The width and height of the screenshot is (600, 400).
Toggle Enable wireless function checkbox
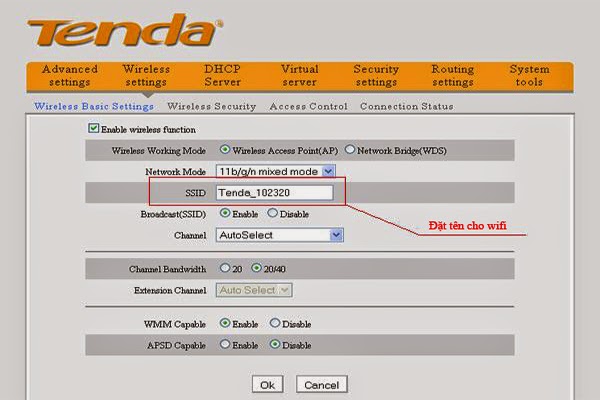pyautogui.click(x=93, y=128)
